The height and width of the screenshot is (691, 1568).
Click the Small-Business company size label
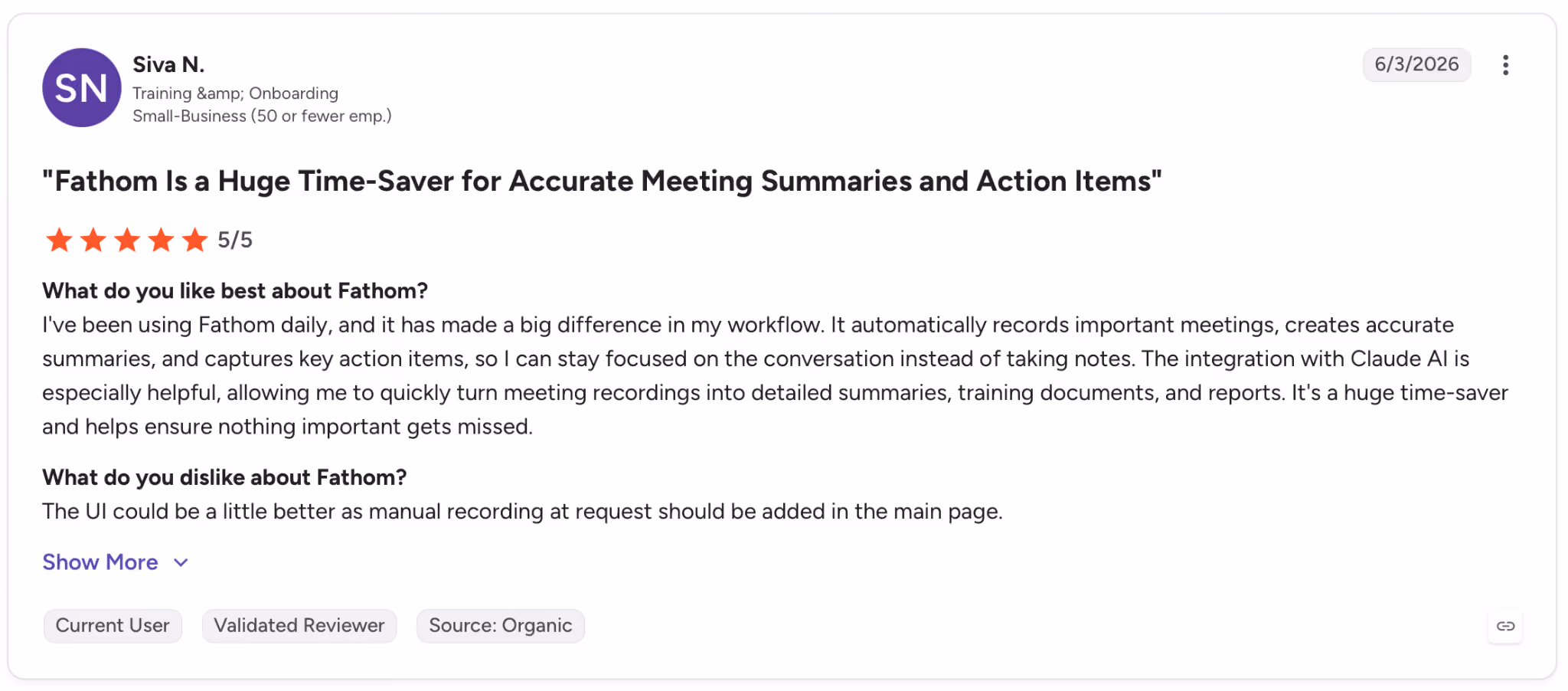click(262, 116)
